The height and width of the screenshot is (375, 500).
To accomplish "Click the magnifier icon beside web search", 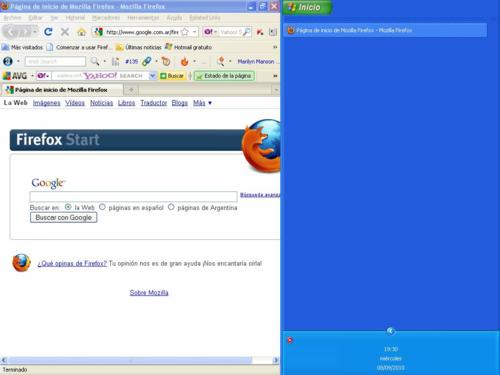I will tap(95, 61).
